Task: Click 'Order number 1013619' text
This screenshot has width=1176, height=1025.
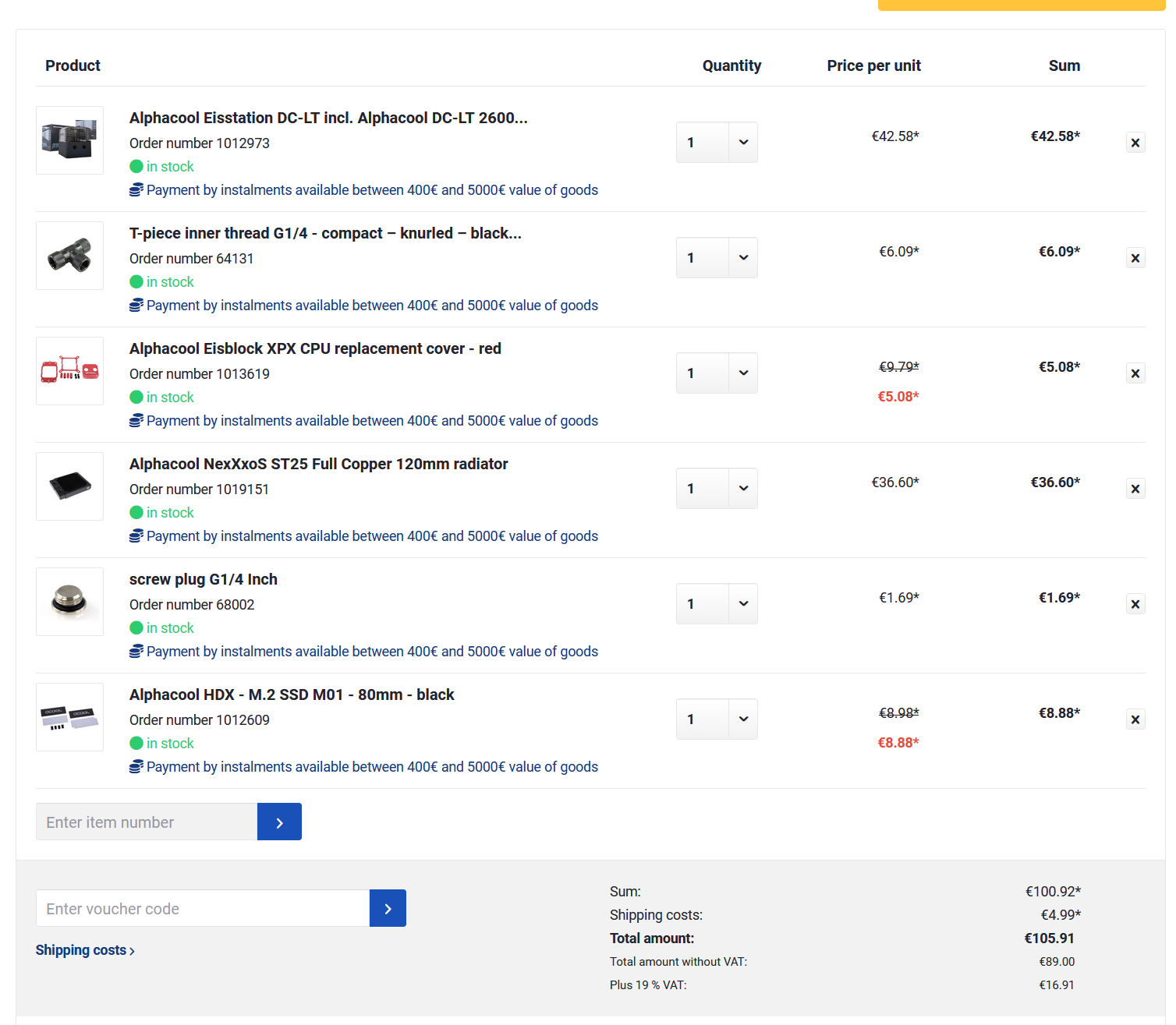Action: (x=200, y=374)
